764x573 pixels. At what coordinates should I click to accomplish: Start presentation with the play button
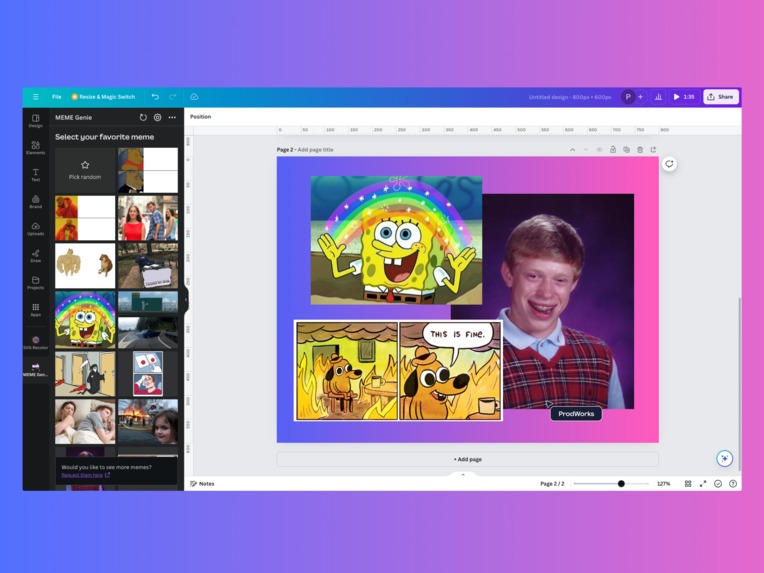click(684, 97)
